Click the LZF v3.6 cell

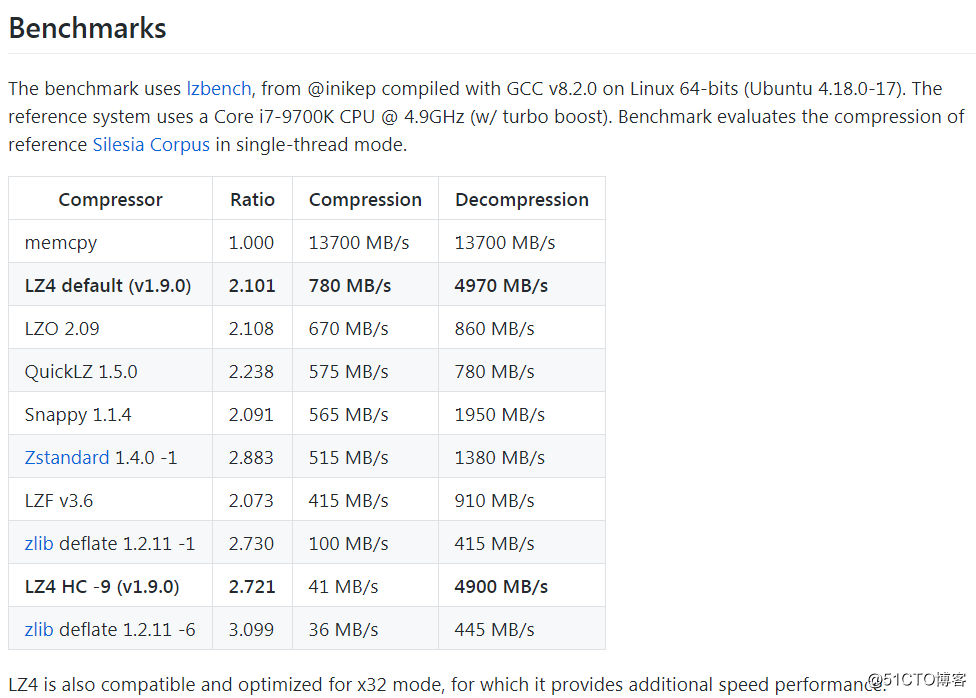110,501
